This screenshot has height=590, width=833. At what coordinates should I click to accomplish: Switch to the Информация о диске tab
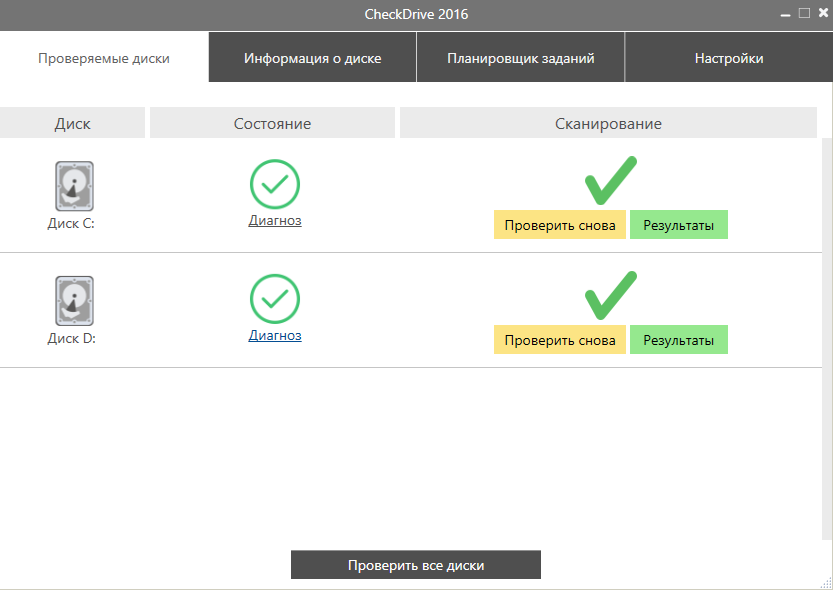(x=312, y=57)
